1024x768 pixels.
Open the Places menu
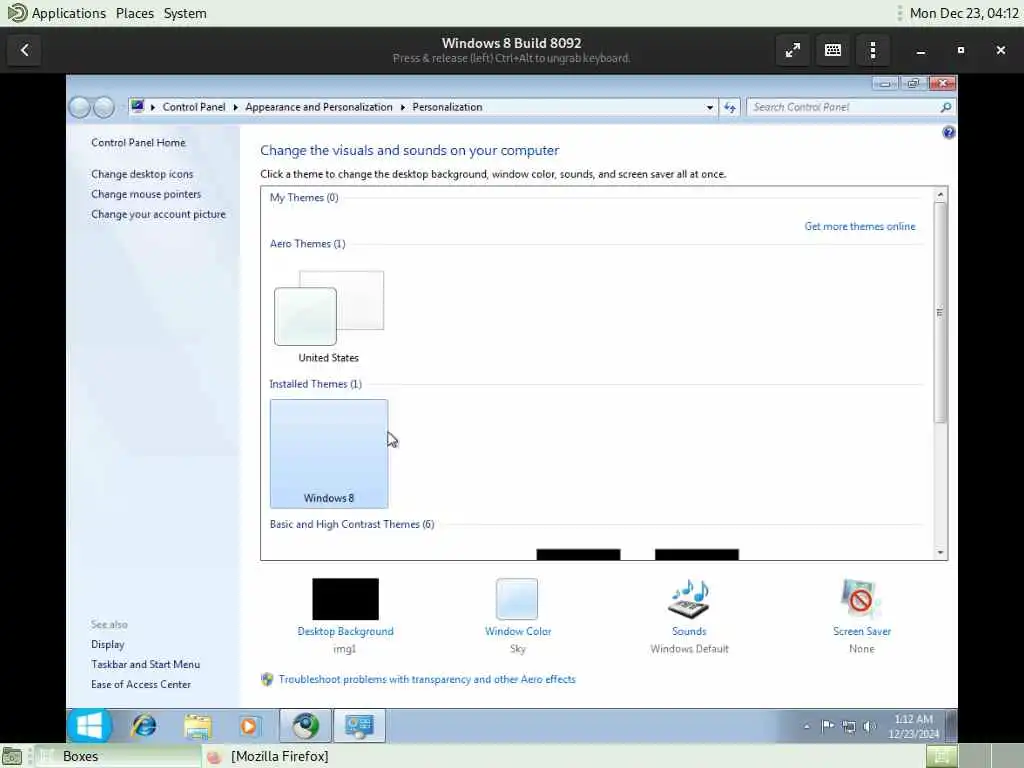pos(135,13)
